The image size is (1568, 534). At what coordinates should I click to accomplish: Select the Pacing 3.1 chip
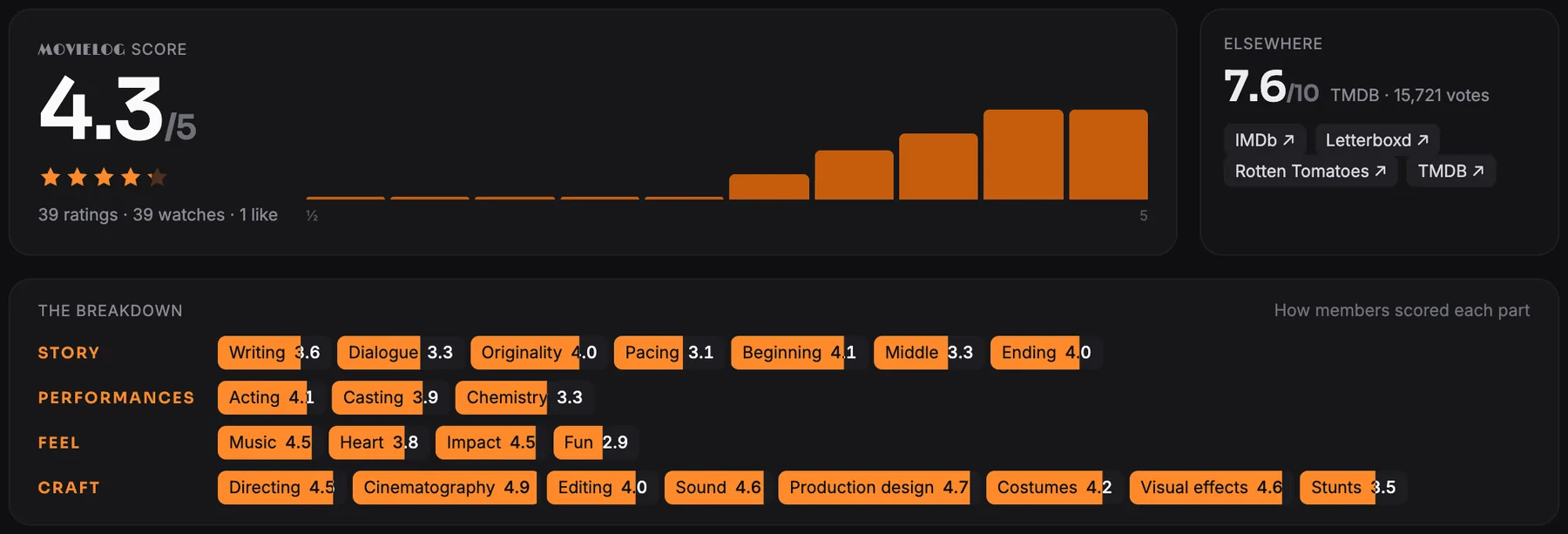(x=668, y=353)
